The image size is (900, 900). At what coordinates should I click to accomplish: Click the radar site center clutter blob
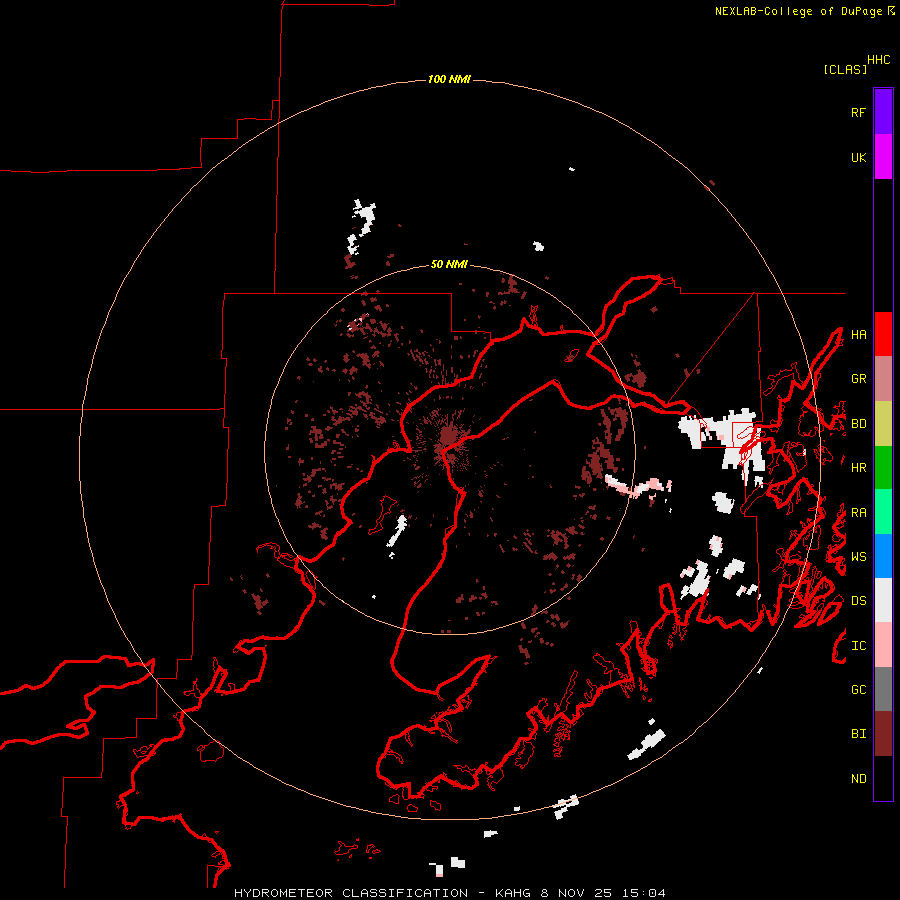click(448, 437)
